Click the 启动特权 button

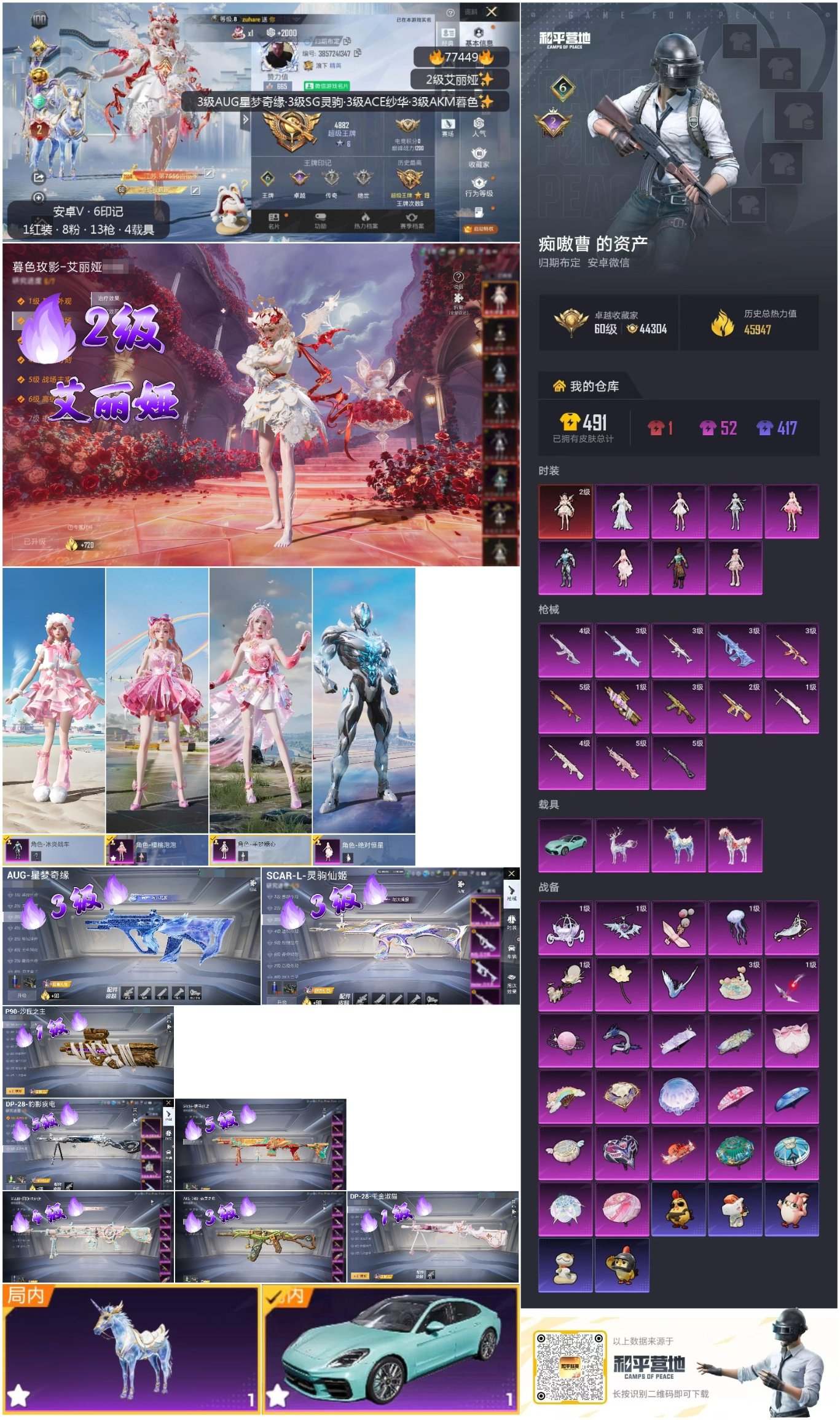pos(480,229)
